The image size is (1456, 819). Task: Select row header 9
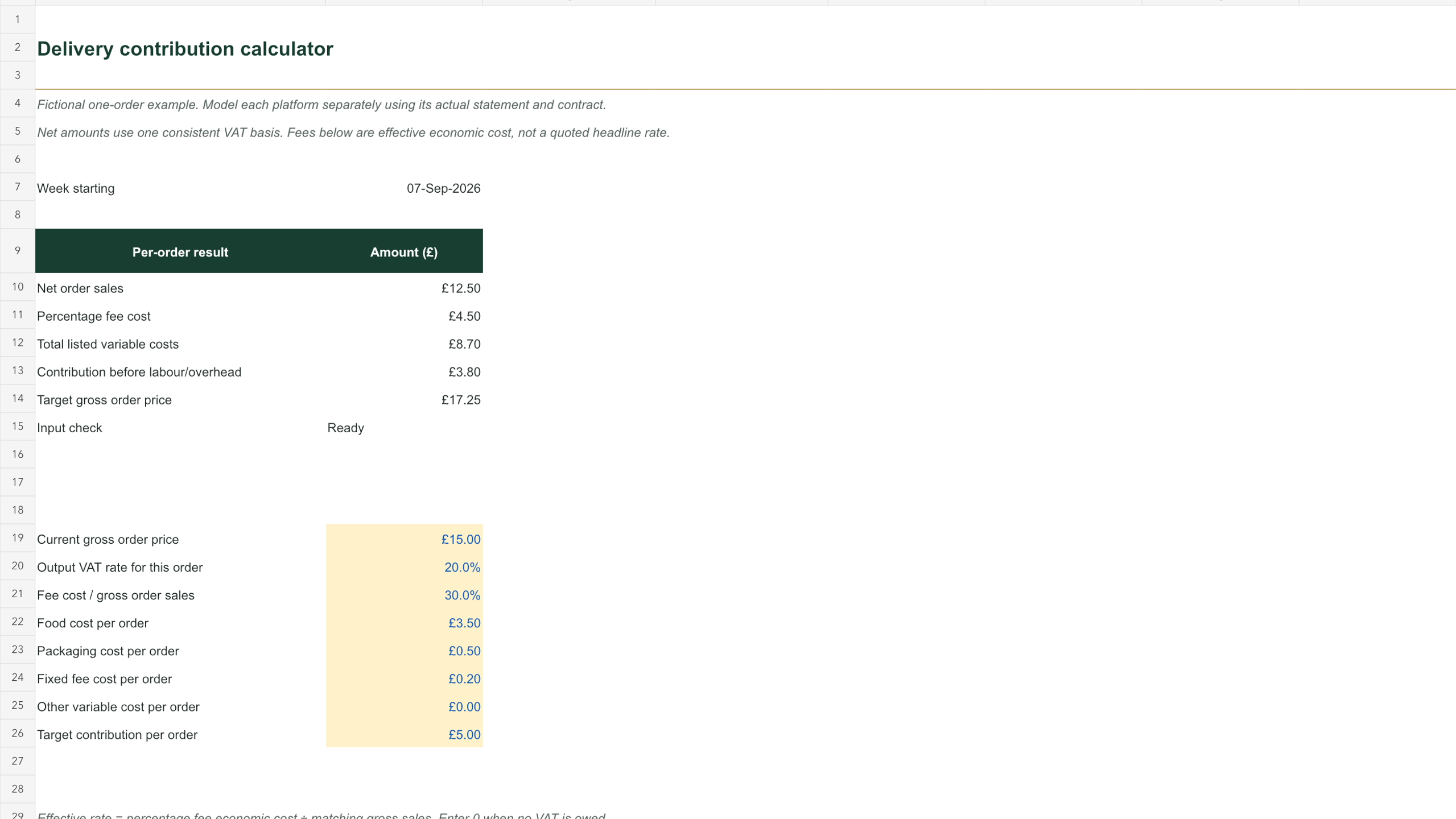coord(18,251)
